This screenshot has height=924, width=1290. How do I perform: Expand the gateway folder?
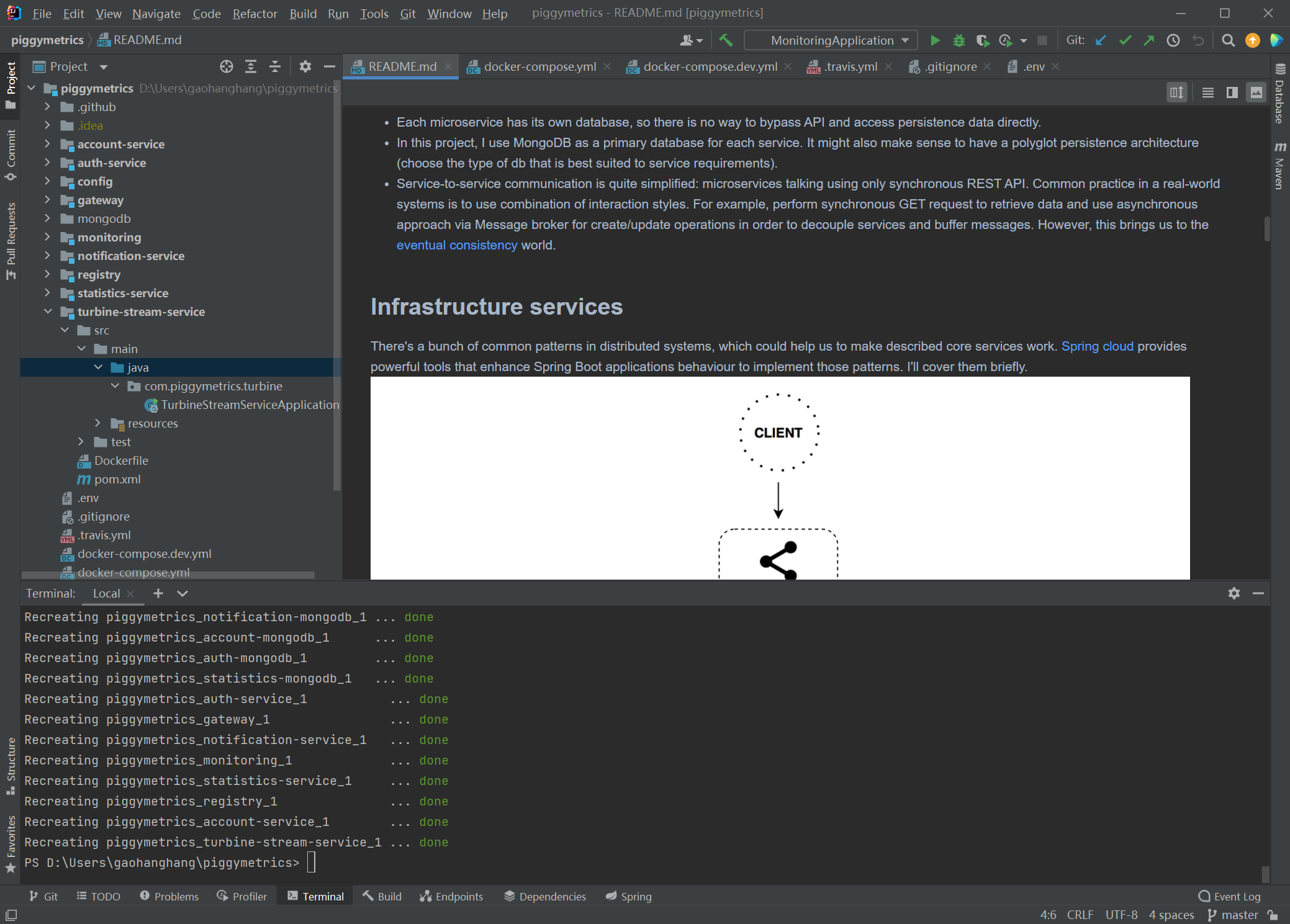(x=47, y=200)
